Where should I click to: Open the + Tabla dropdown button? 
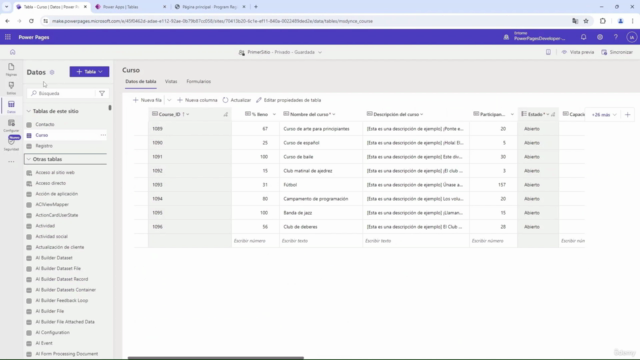coord(89,72)
